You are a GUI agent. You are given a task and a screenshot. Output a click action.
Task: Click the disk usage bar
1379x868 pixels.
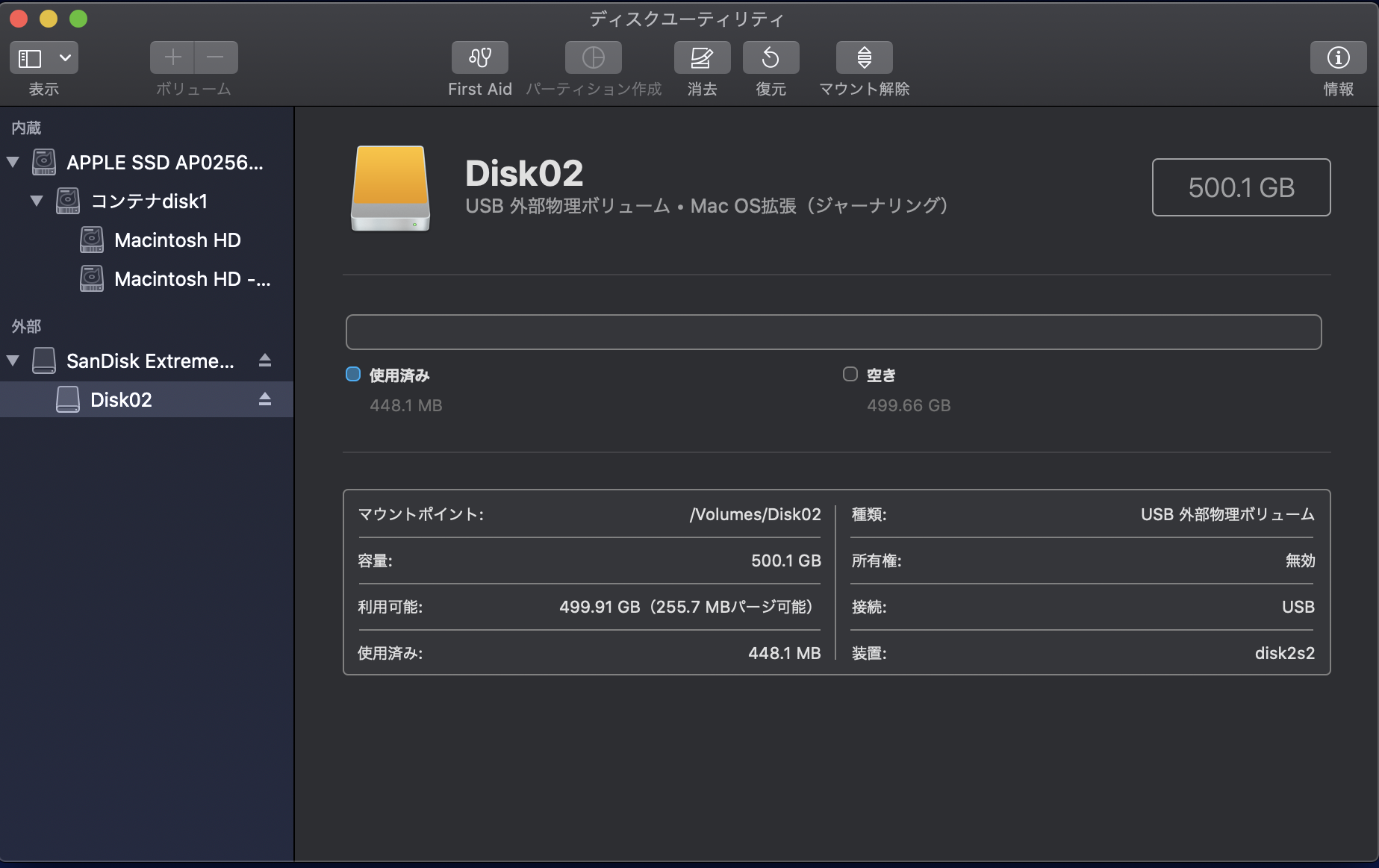coord(833,332)
